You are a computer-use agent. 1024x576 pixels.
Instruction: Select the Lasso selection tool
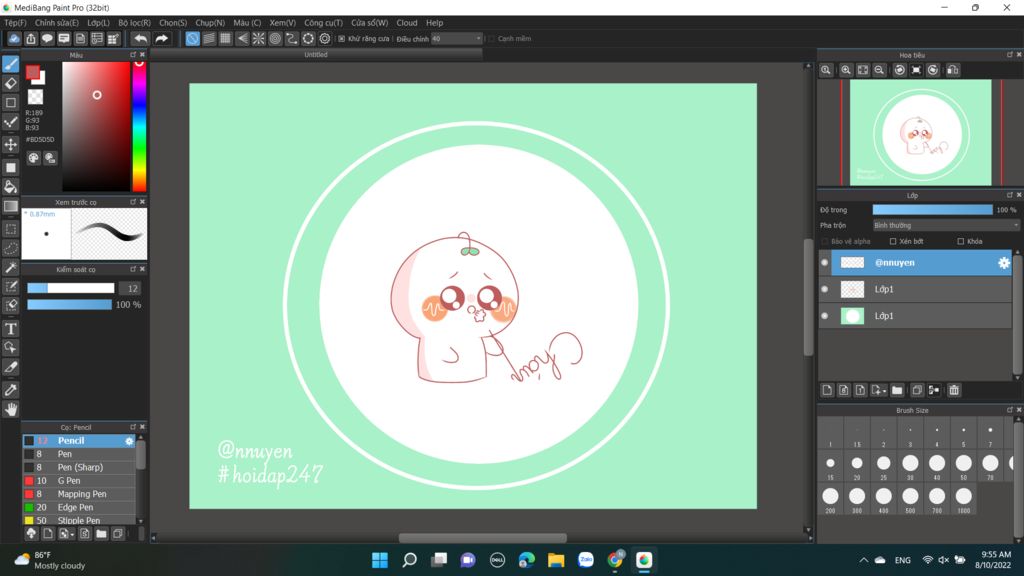11,249
